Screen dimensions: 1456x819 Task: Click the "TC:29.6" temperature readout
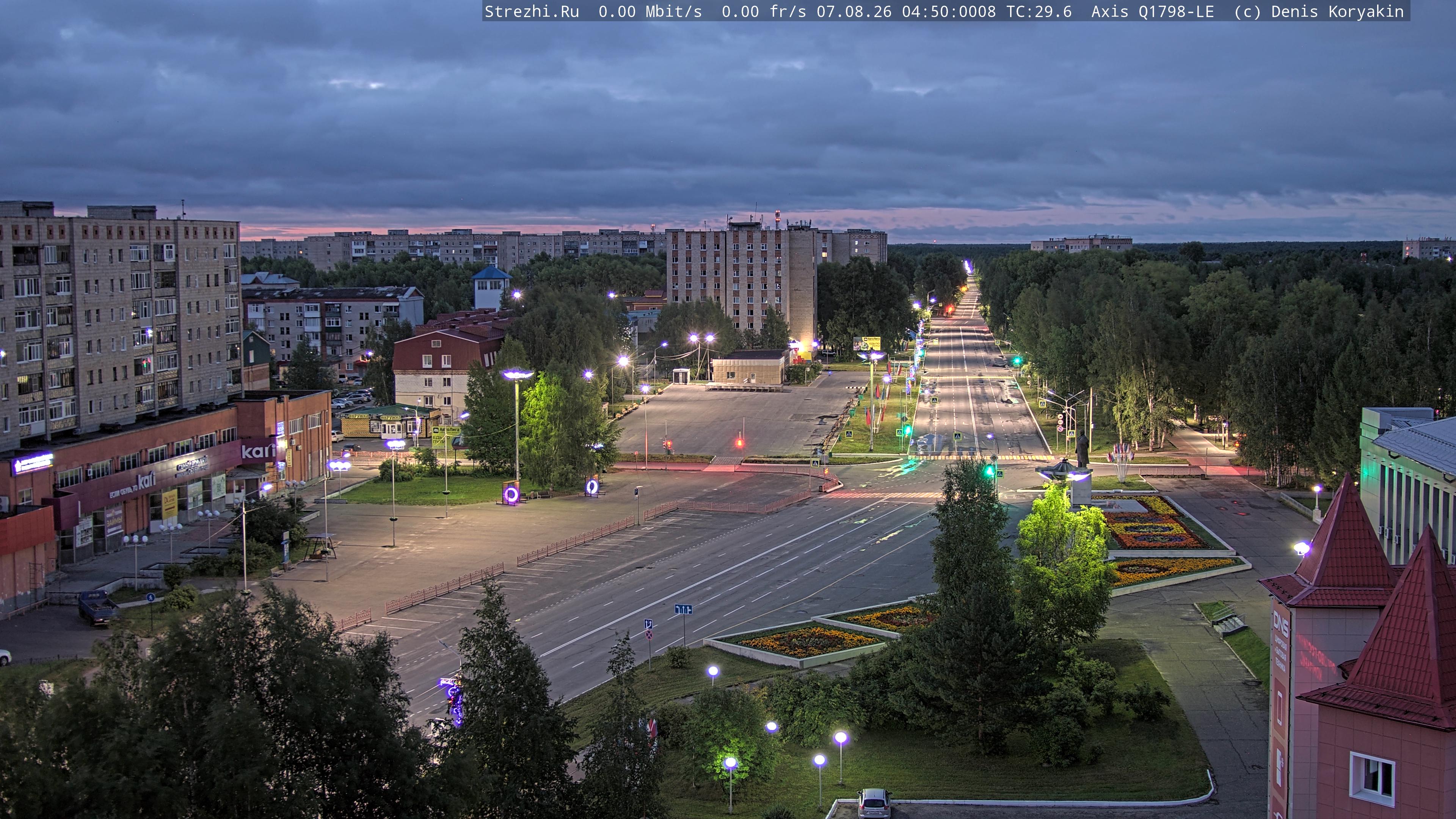[1039, 12]
